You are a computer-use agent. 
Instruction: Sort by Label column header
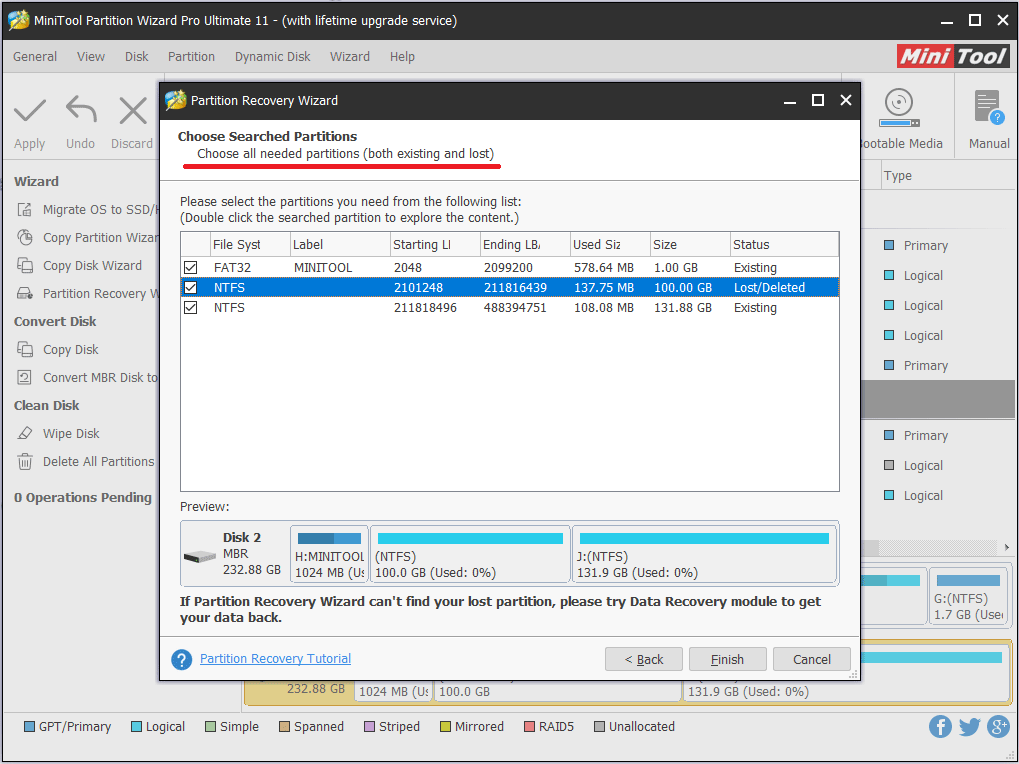(340, 244)
